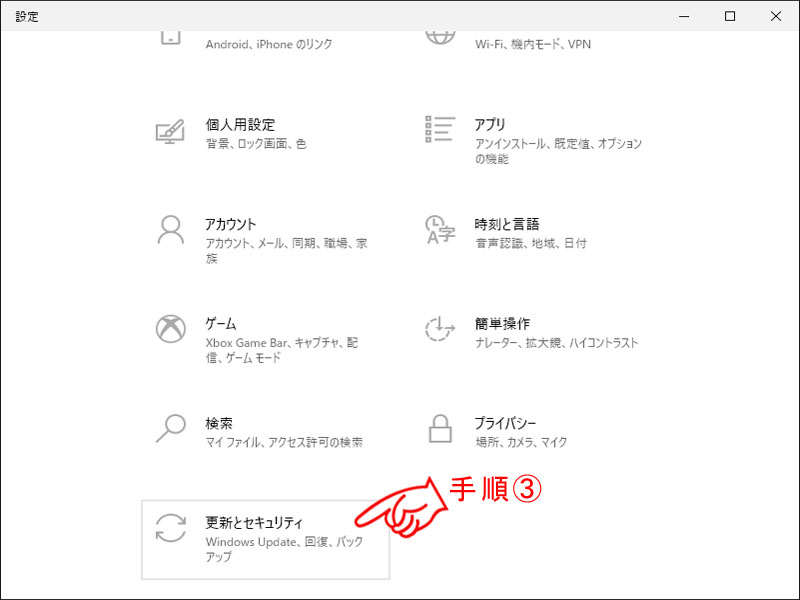Open 時刻と言語 settings heading
This screenshot has height=600, width=800.
point(507,224)
